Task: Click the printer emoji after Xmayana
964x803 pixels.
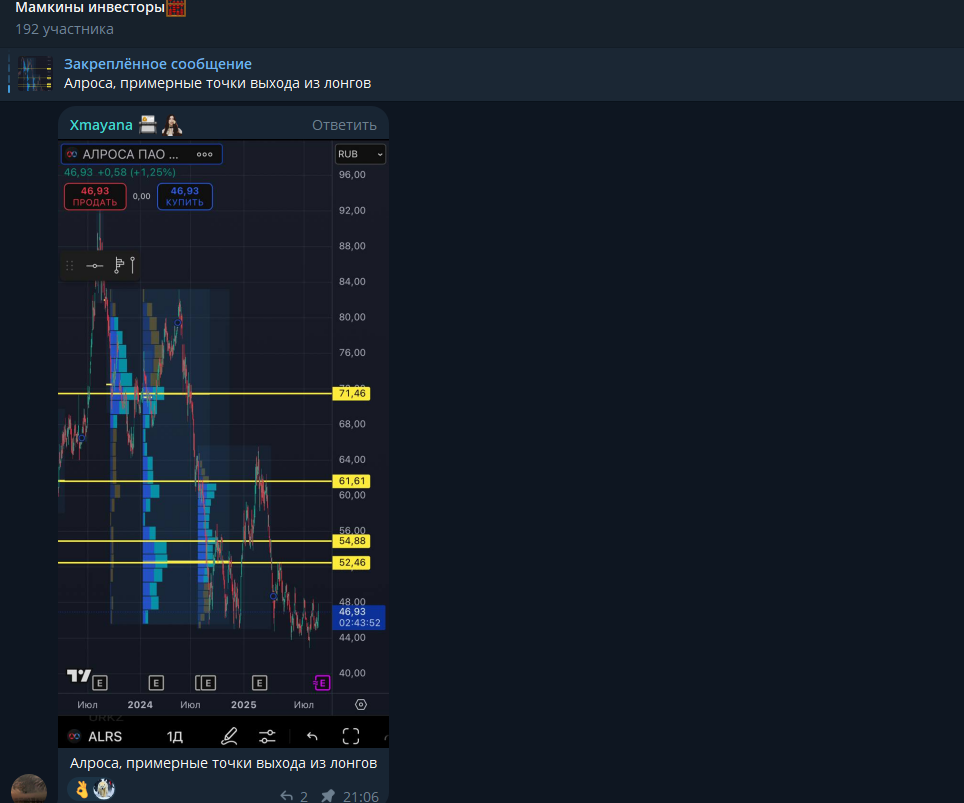Action: [148, 124]
